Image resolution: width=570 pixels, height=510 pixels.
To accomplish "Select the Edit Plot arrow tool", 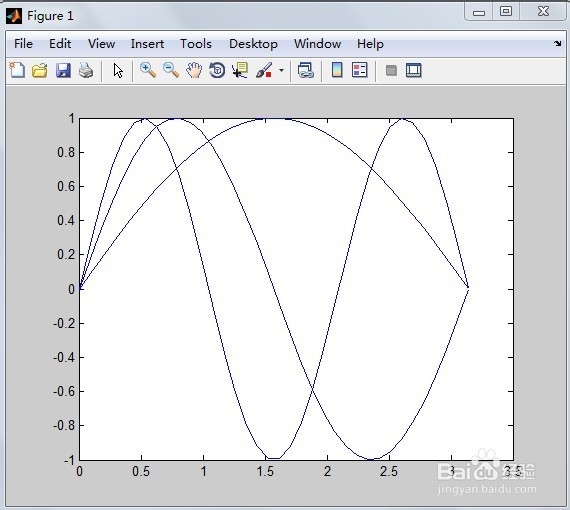I will click(118, 71).
